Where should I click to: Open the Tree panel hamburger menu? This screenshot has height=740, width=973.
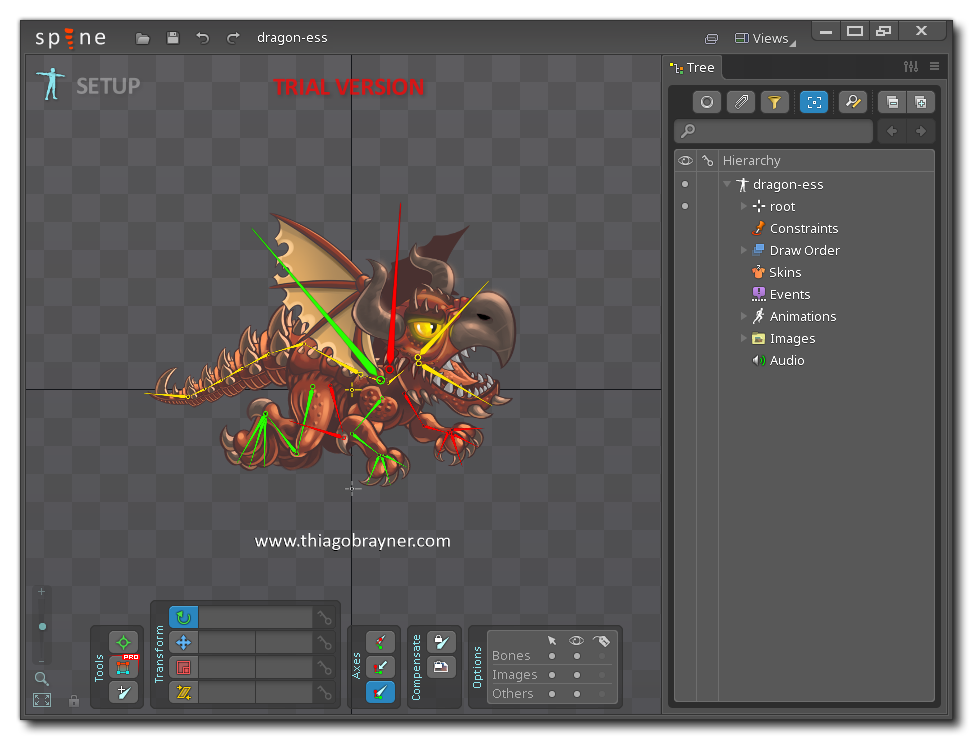coord(935,66)
